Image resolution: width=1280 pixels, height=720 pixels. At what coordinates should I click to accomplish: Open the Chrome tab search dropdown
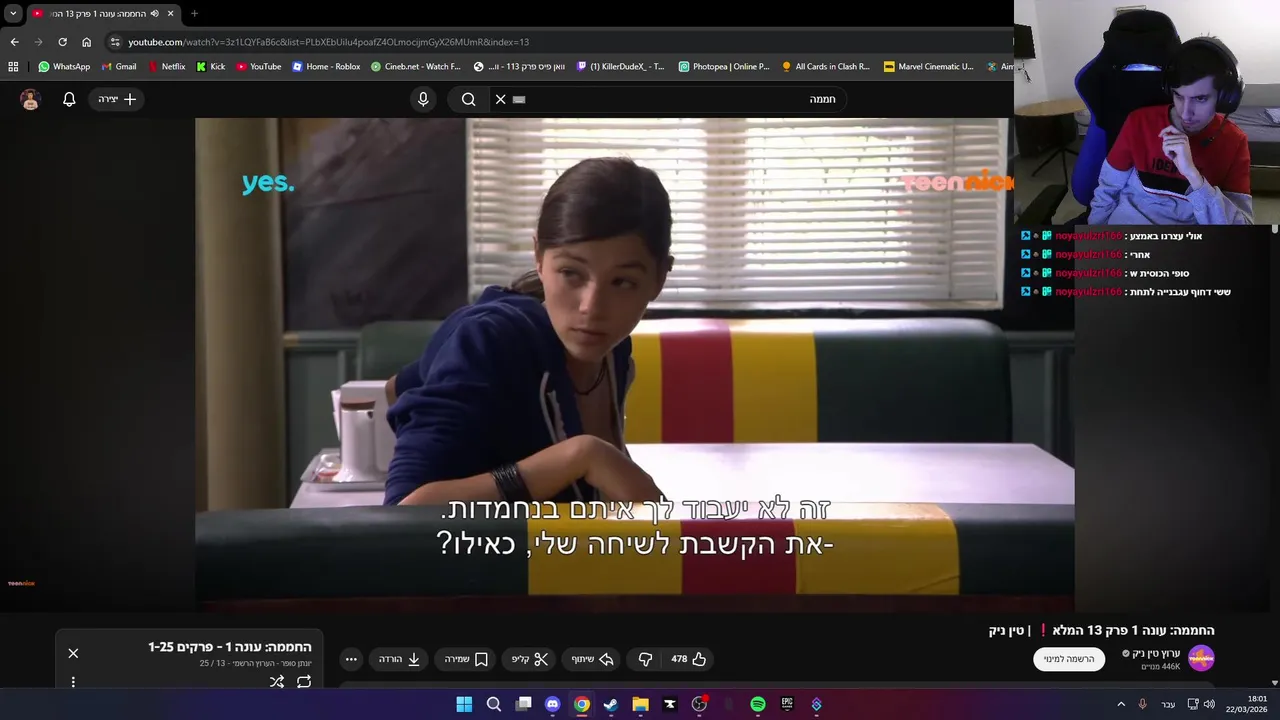click(x=13, y=14)
